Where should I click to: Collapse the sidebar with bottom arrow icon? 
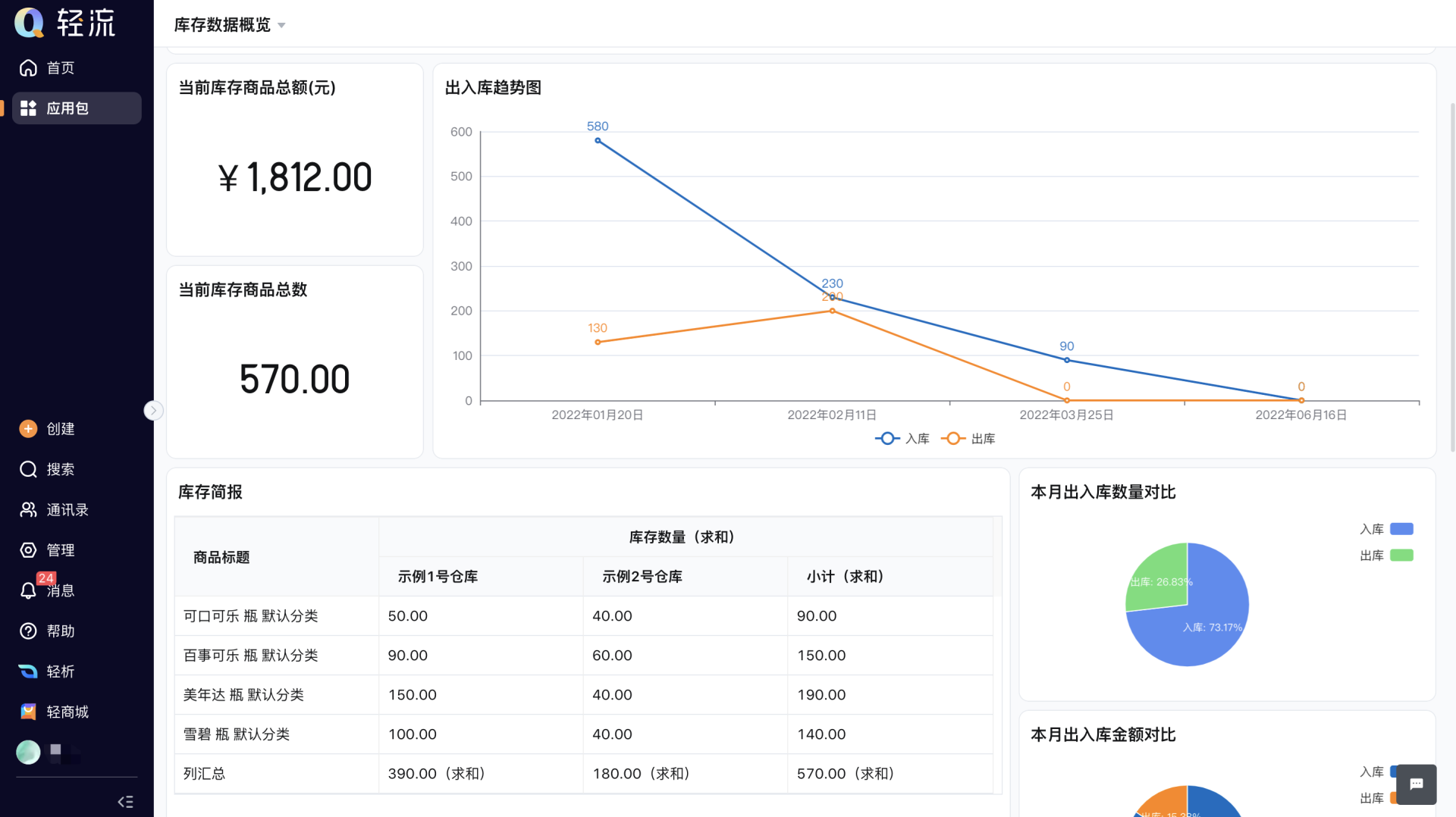(x=126, y=802)
